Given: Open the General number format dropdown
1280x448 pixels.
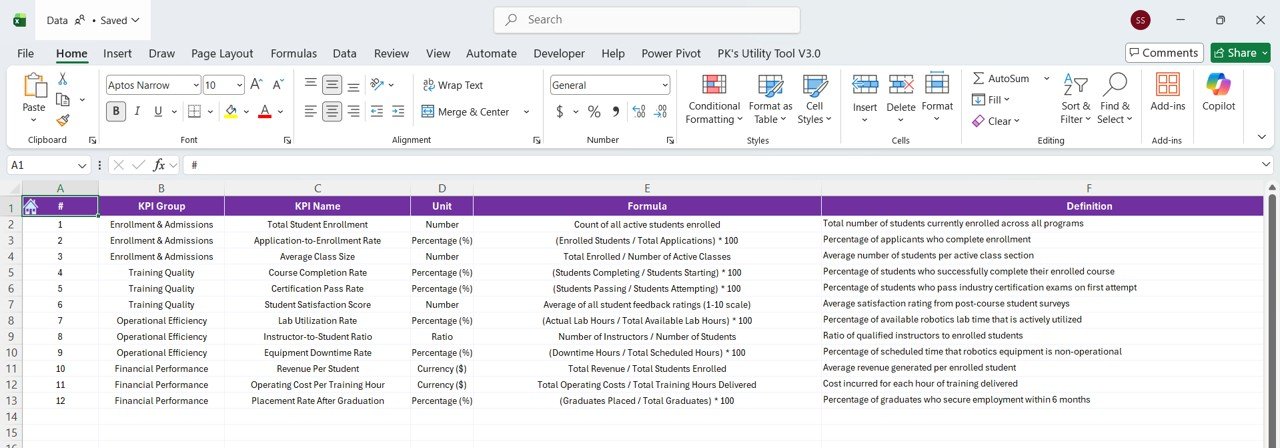Looking at the screenshot, I should (x=664, y=85).
